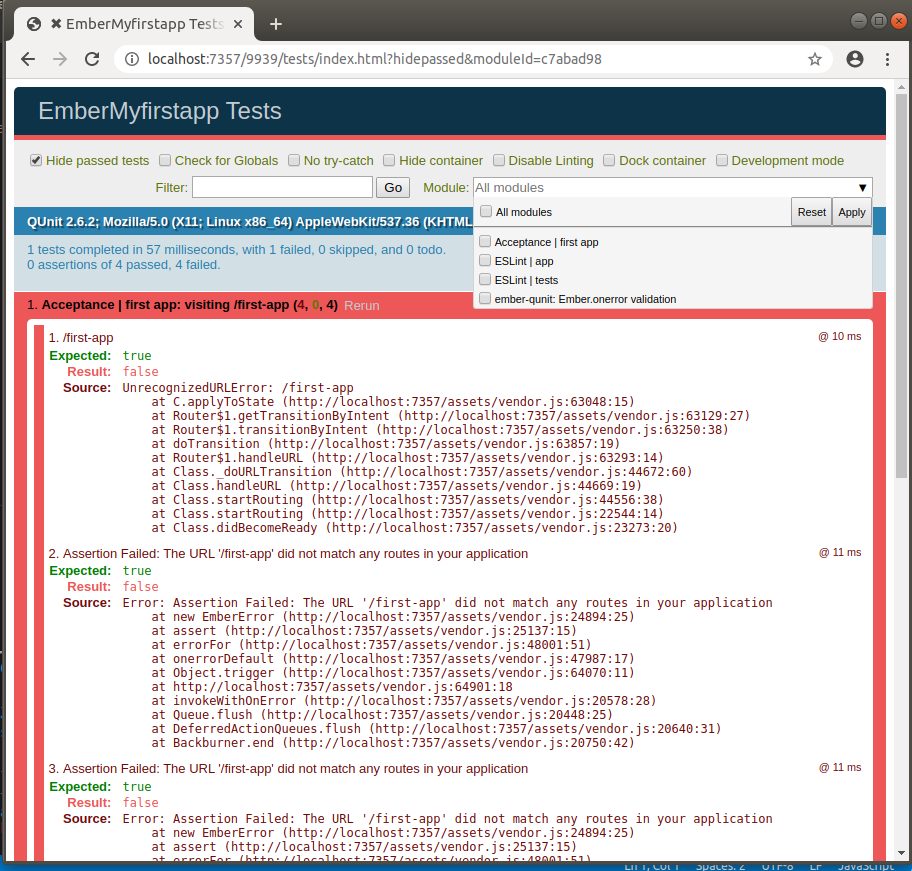This screenshot has width=912, height=871.
Task: Click 'UnrecognizedURLError: /first-app' source line
Action: (238, 388)
